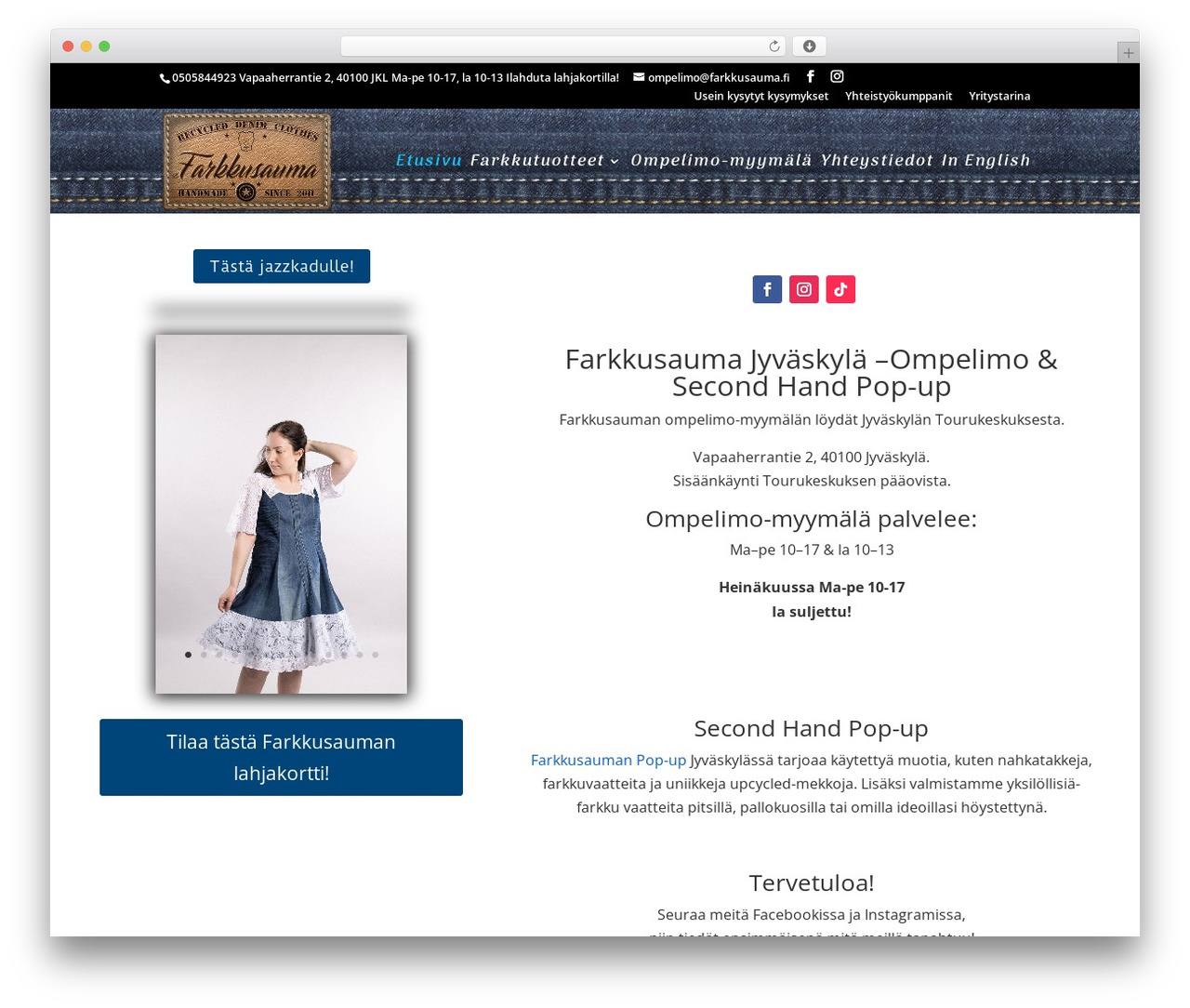The height and width of the screenshot is (1008, 1190).
Task: Click the text Sisäänkäynti Tourukeskuksen pääovista.
Action: click(x=812, y=481)
